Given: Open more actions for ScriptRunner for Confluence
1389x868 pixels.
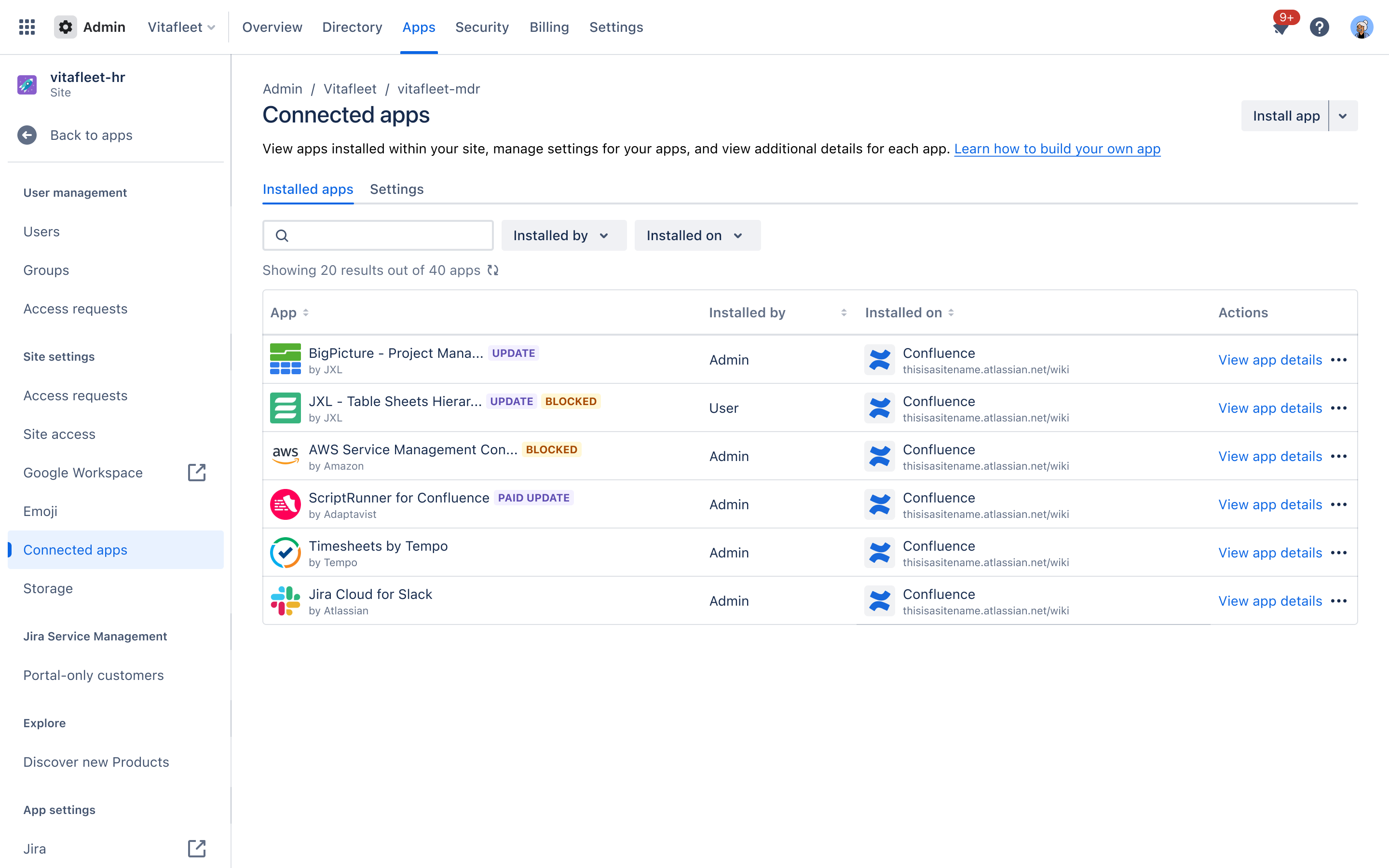Looking at the screenshot, I should click(x=1339, y=504).
